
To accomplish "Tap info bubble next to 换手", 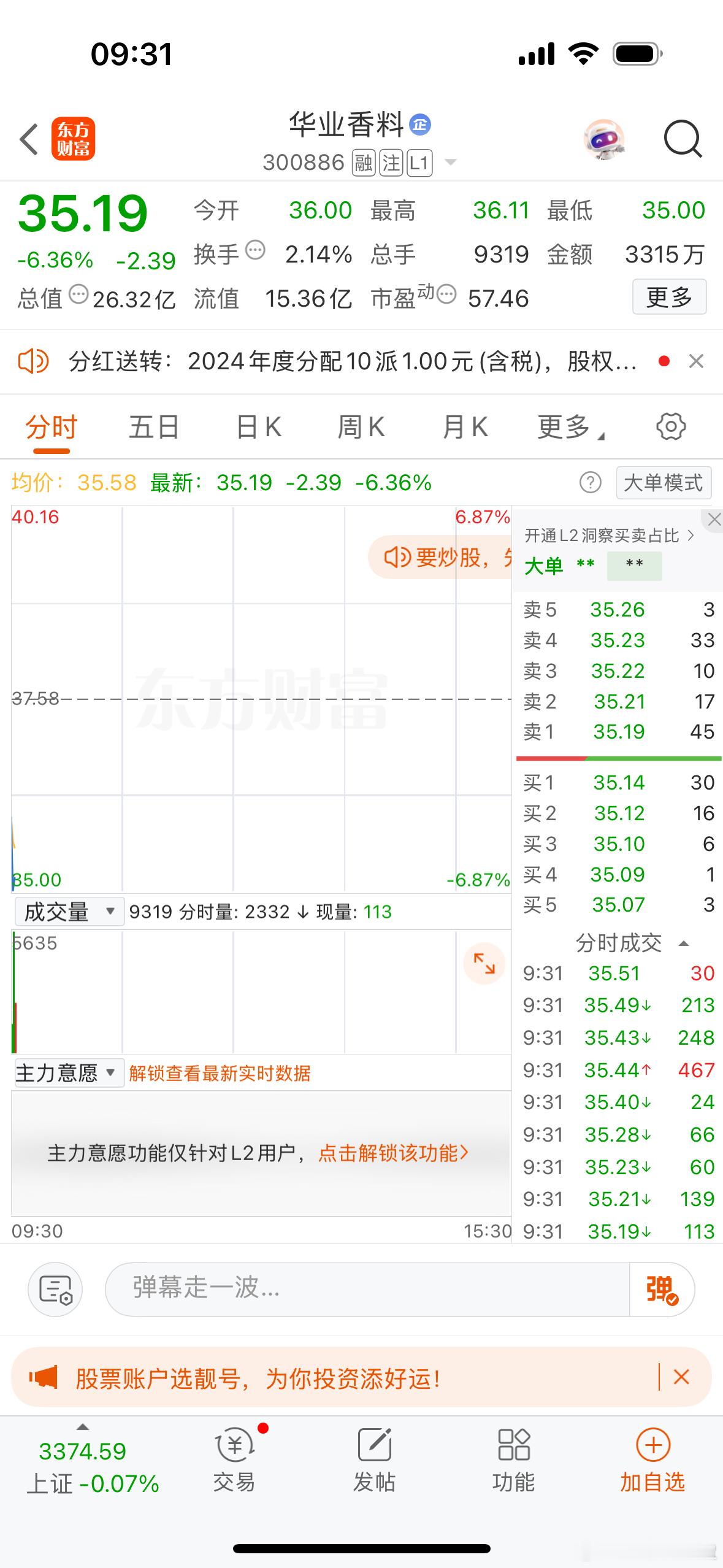I will pyautogui.click(x=255, y=250).
